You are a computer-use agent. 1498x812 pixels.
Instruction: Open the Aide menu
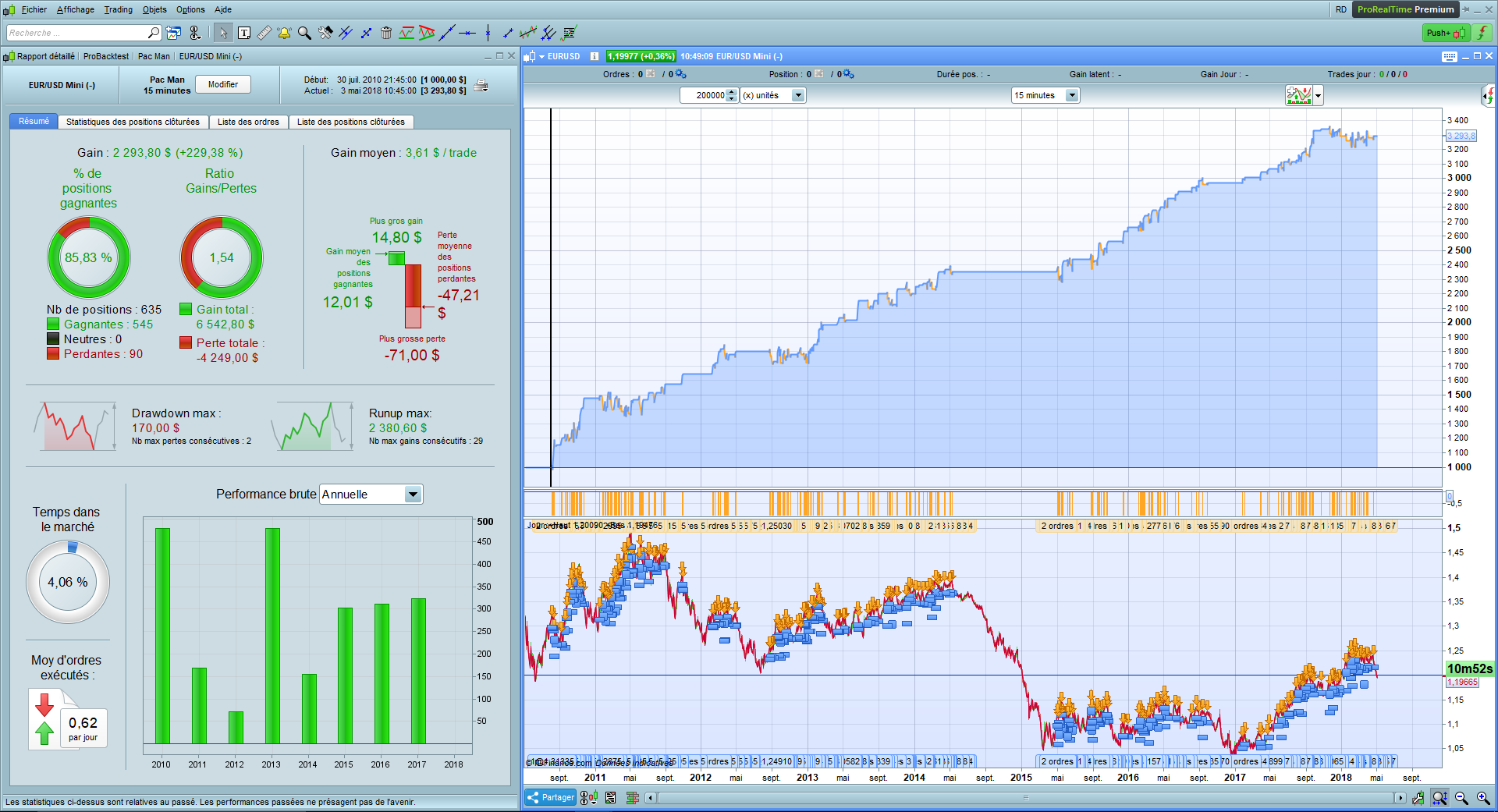point(223,9)
